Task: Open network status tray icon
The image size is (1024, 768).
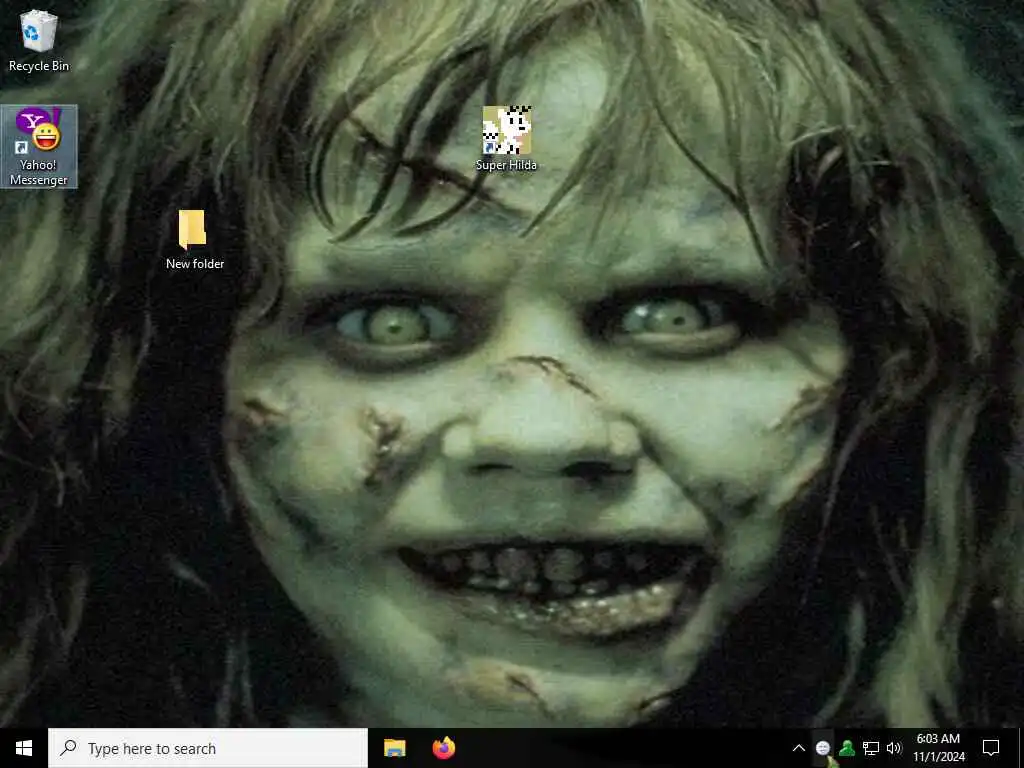Action: [871, 748]
